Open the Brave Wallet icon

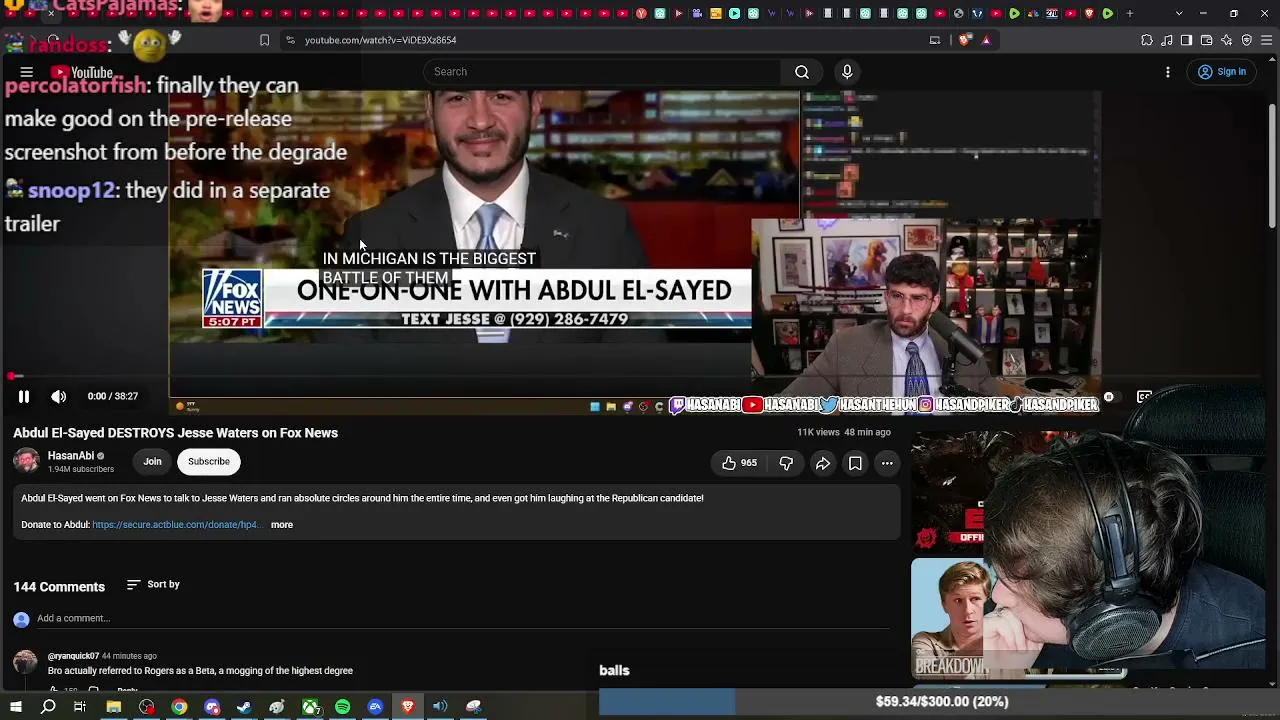[x=1207, y=40]
